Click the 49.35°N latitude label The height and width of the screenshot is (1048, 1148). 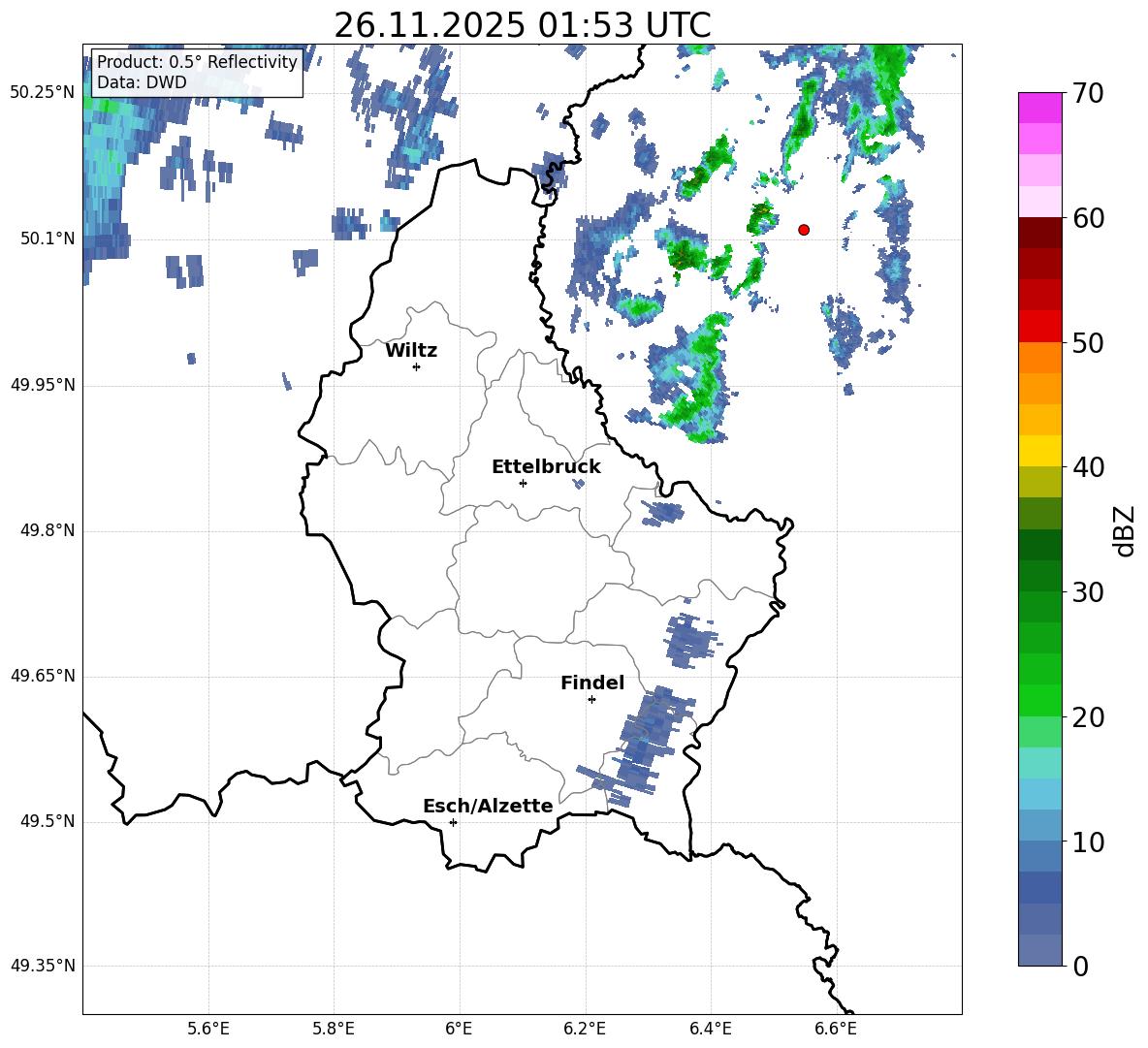click(43, 966)
